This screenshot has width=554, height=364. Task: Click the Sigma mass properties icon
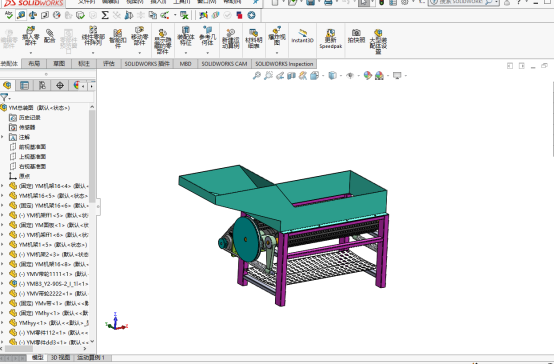pos(105,15)
